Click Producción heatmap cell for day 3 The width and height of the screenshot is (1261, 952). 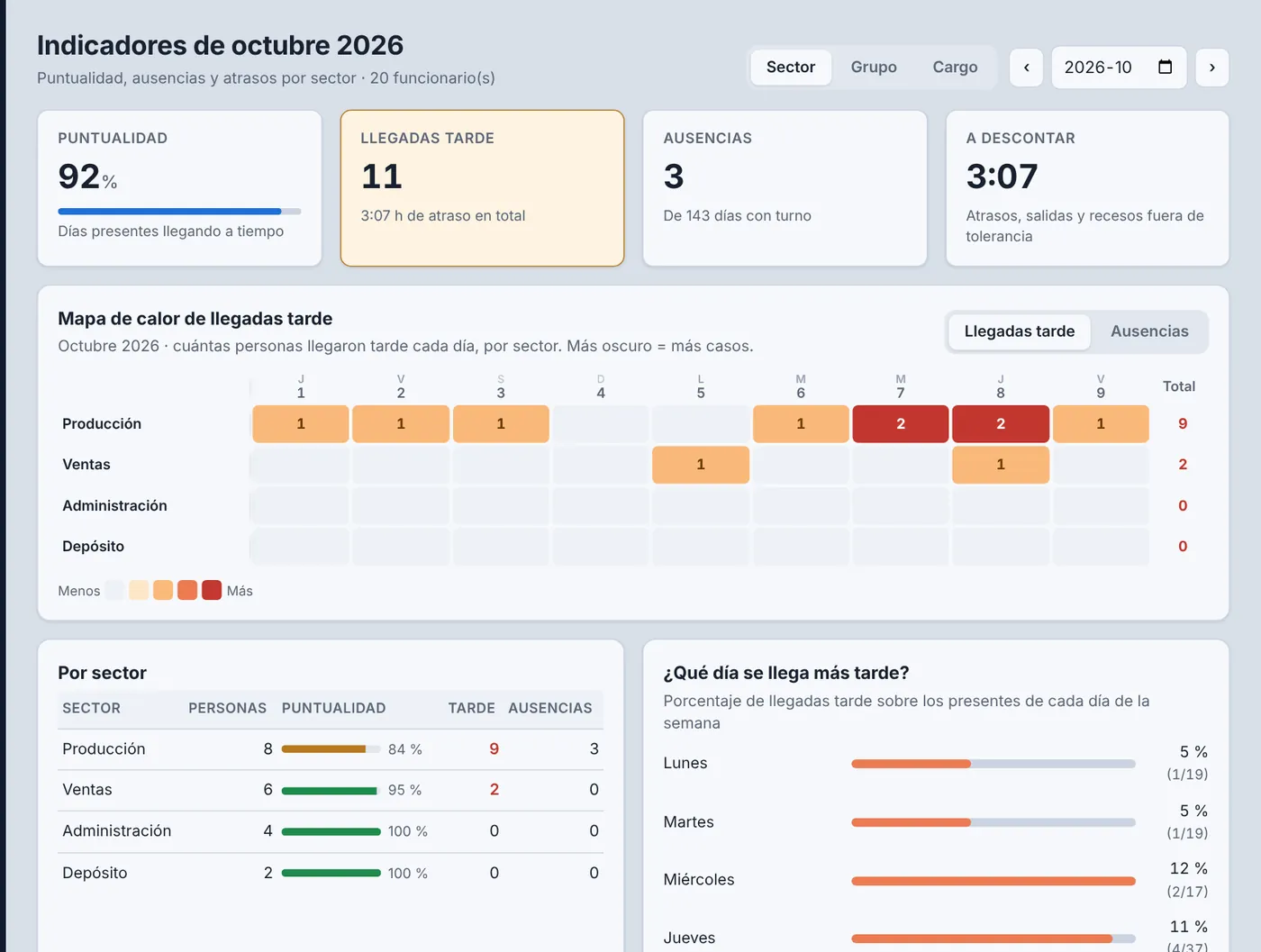(x=501, y=423)
